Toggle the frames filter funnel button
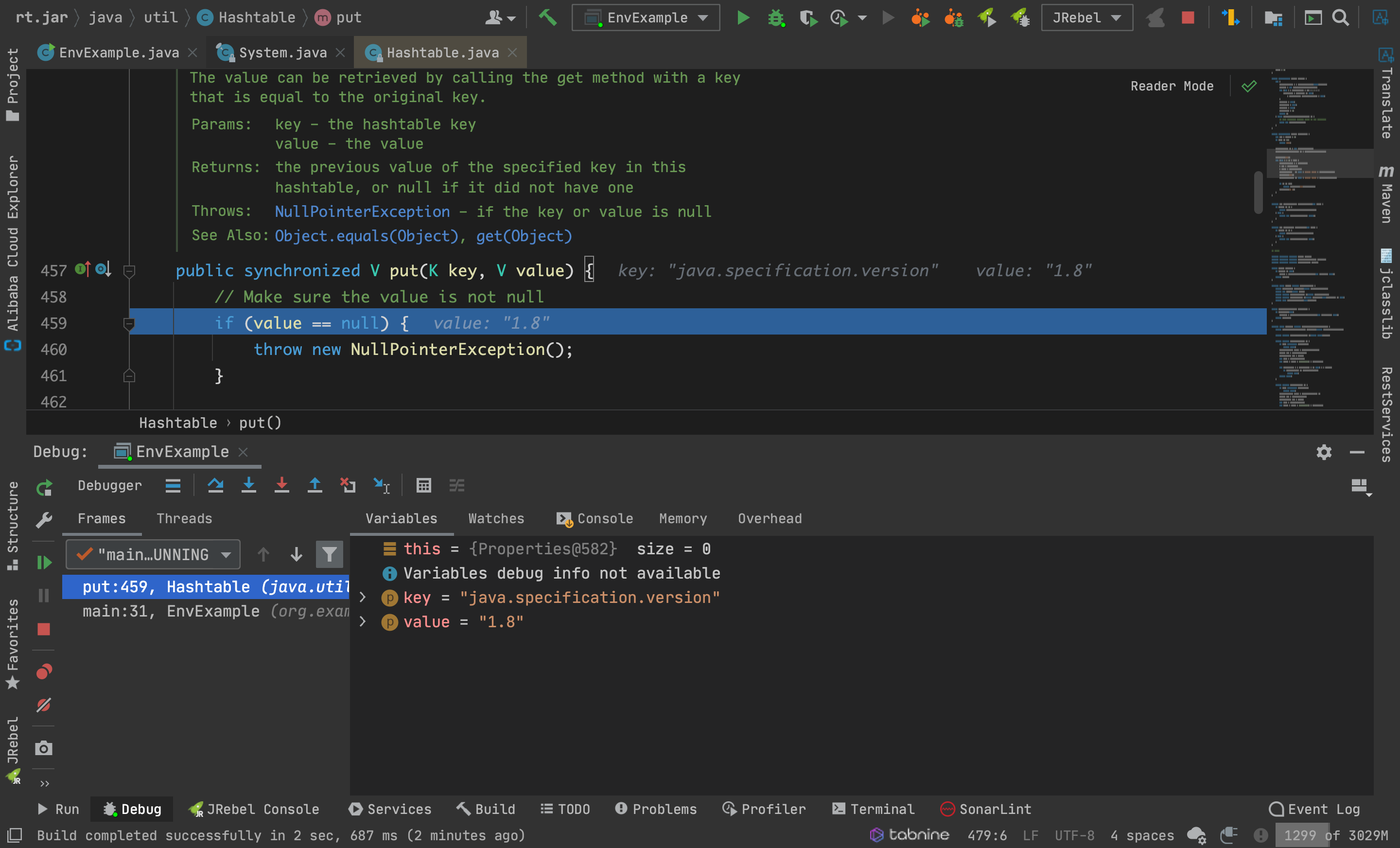Viewport: 1400px width, 848px height. (329, 554)
